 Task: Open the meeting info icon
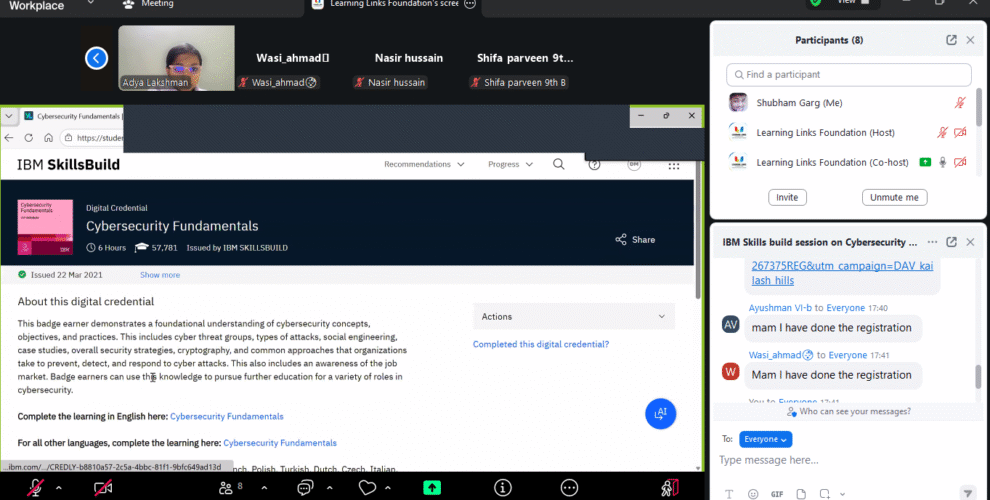[x=503, y=487]
